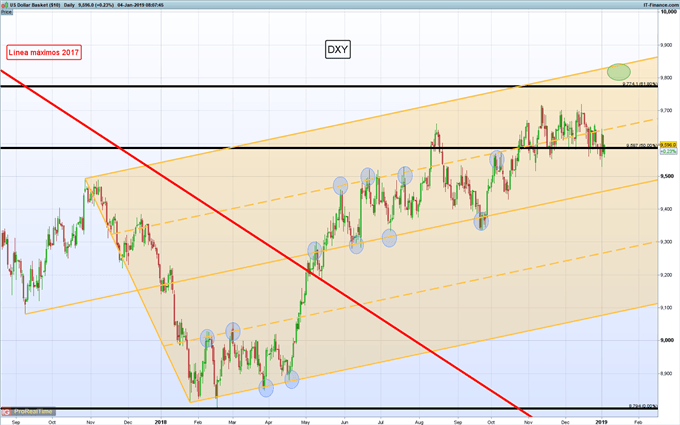This screenshot has height=425, width=680.
Task: Select the 'Línea máximos 2017' text box
Action: (x=44, y=52)
